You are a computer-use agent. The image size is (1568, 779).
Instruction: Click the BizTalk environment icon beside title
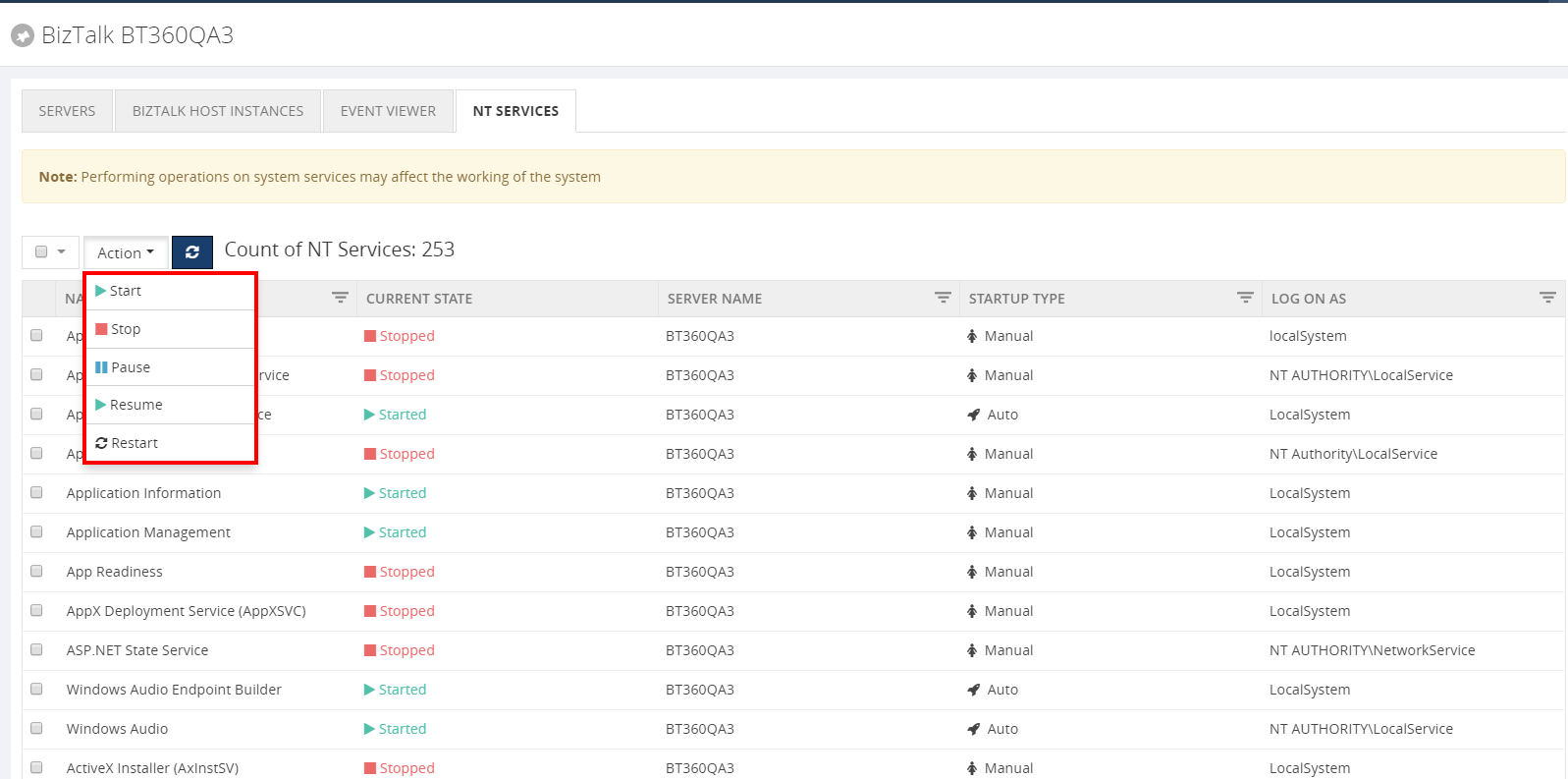pos(22,36)
